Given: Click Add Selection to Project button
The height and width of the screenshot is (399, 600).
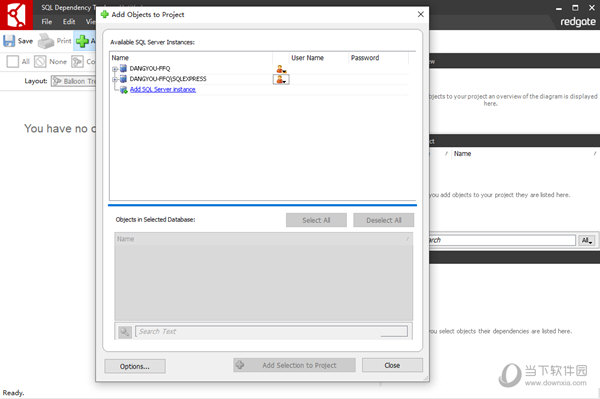Looking at the screenshot, I should [294, 365].
